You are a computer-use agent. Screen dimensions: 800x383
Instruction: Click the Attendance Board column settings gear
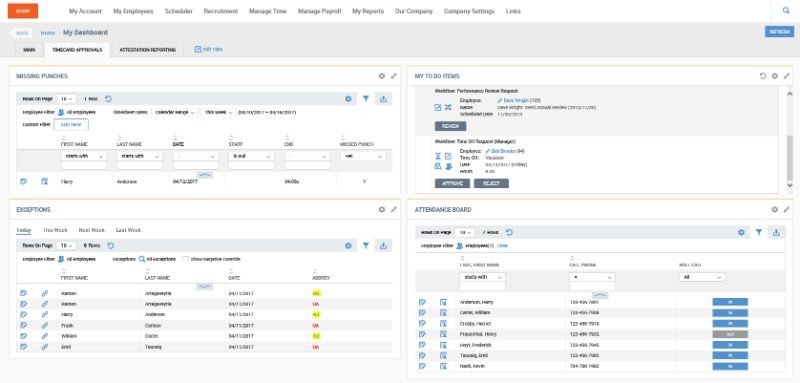pyautogui.click(x=741, y=233)
